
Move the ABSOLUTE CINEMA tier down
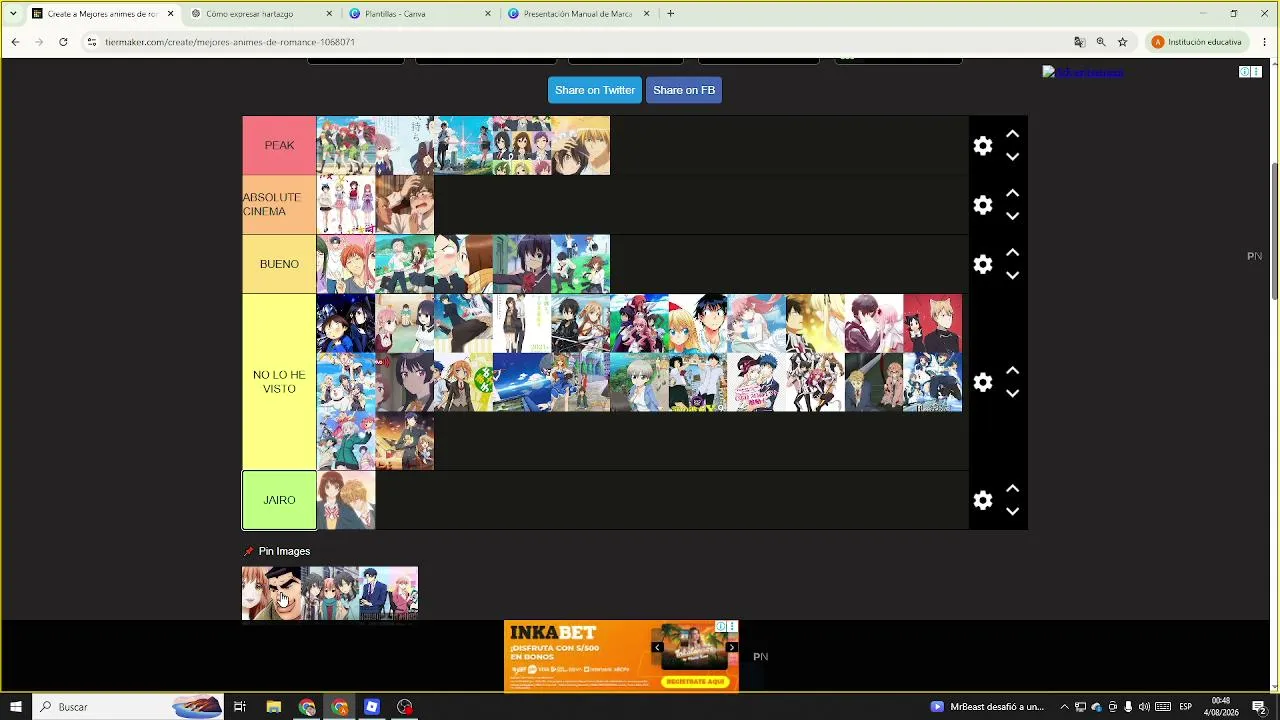[x=1012, y=216]
